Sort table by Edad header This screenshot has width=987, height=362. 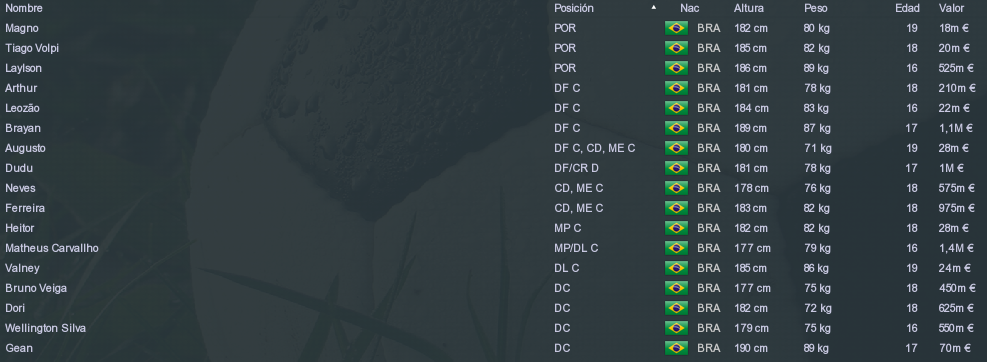coord(907,8)
